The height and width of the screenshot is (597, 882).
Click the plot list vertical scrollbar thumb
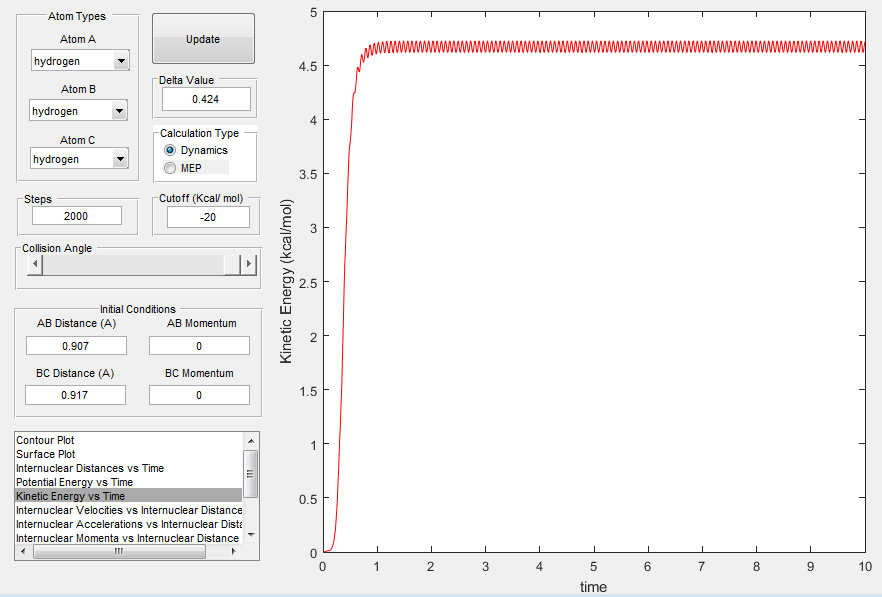click(x=251, y=474)
